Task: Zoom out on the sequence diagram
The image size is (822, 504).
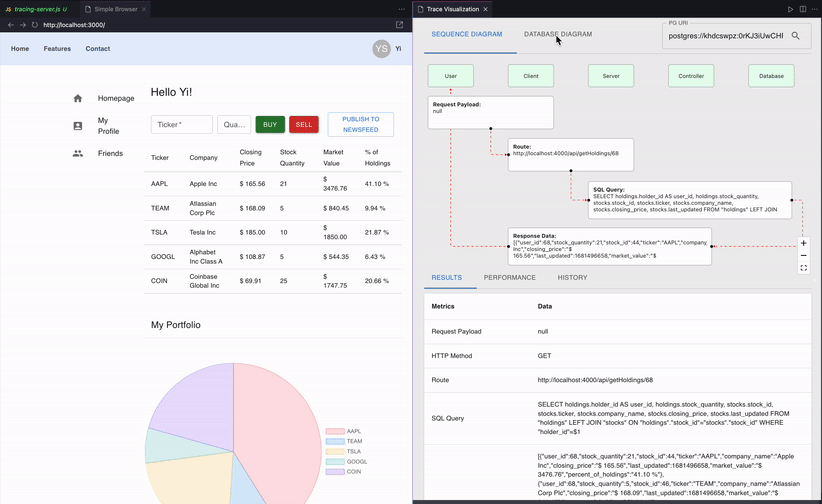Action: (x=804, y=255)
